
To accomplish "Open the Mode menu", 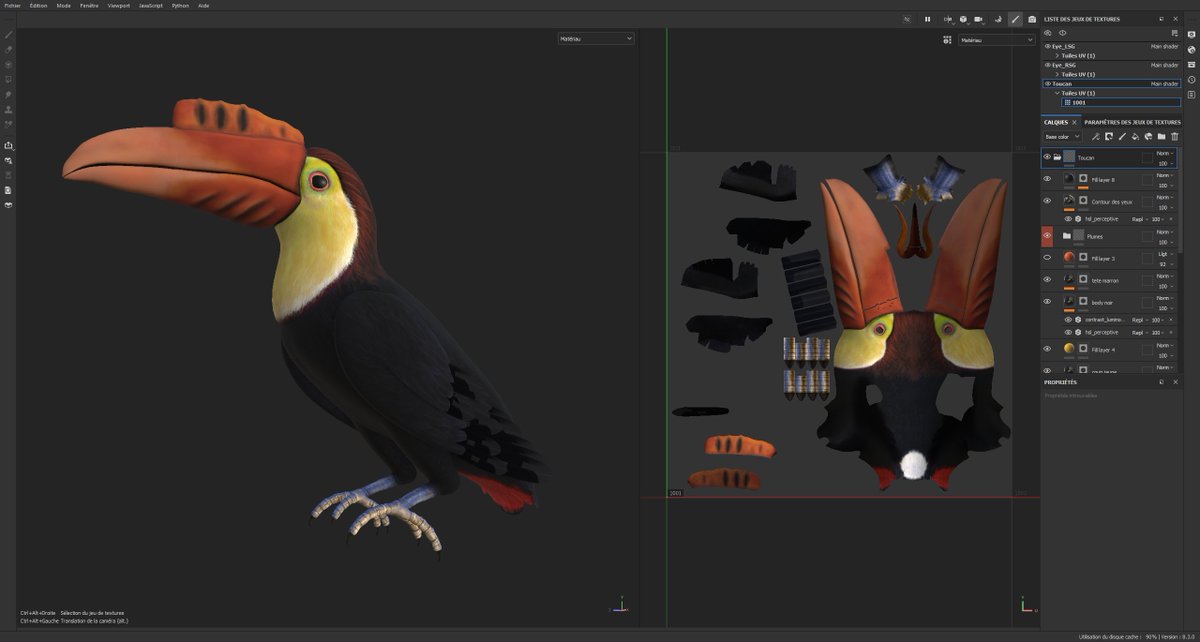I will pyautogui.click(x=63, y=5).
